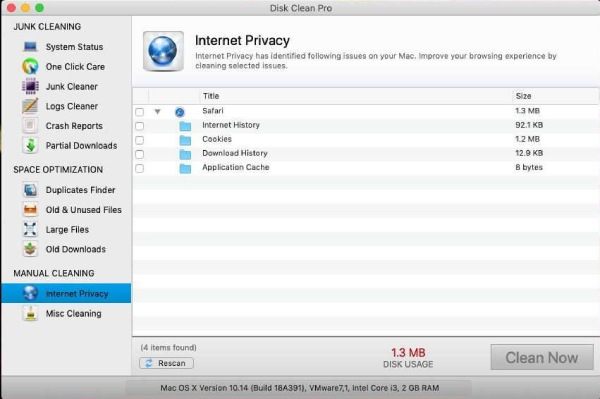This screenshot has height=399, width=600.
Task: Click the Mac OS X version status text
Action: pyautogui.click(x=299, y=388)
